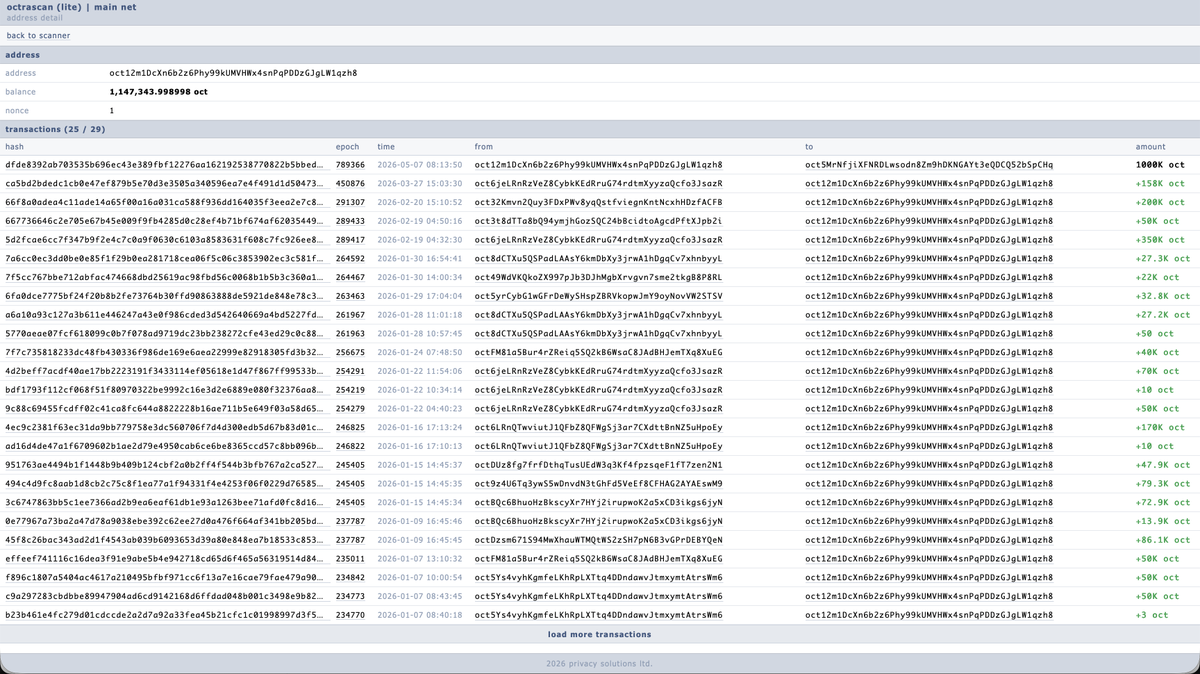The image size is (1200, 674).
Task: Open transaction hash starting 7f7c73581823
Action: coord(165,352)
